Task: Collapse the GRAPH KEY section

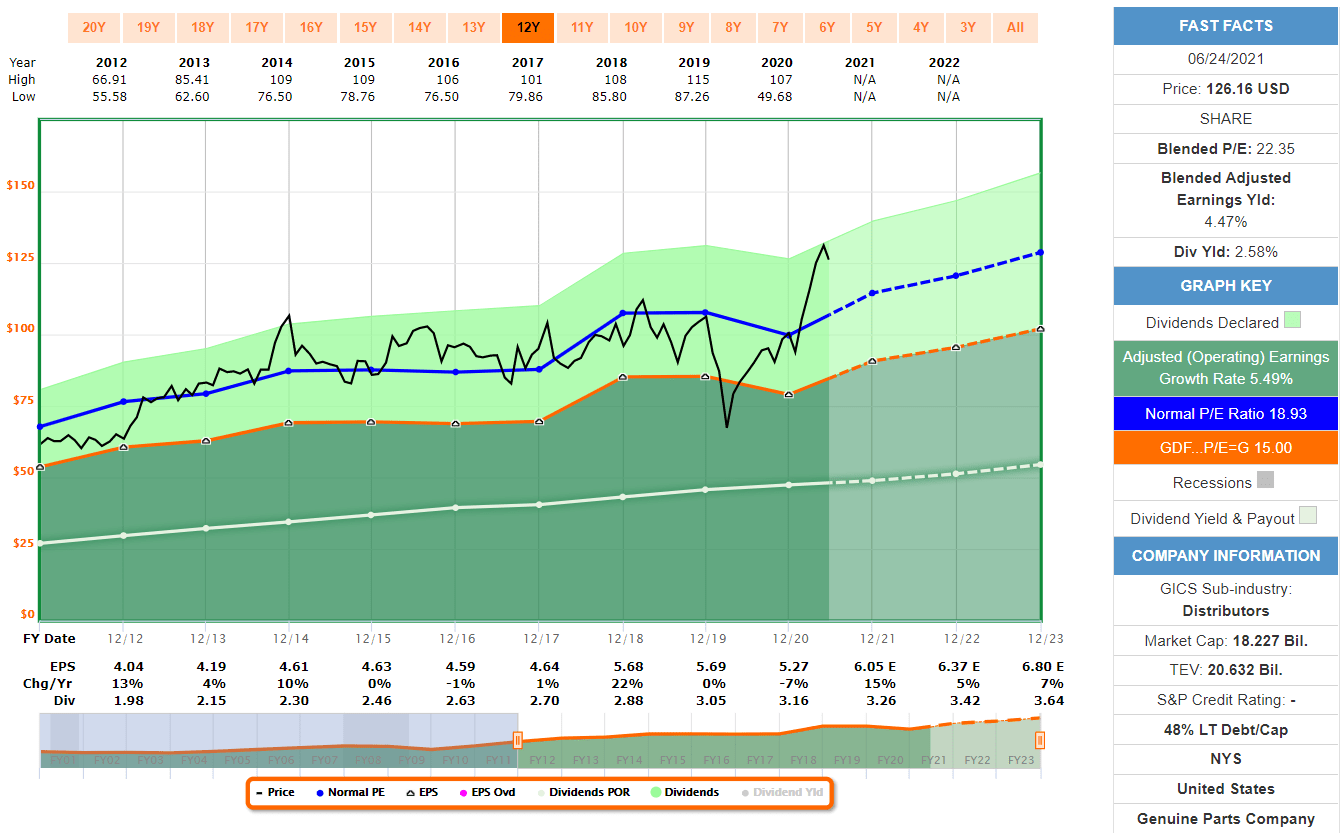Action: 1224,286
